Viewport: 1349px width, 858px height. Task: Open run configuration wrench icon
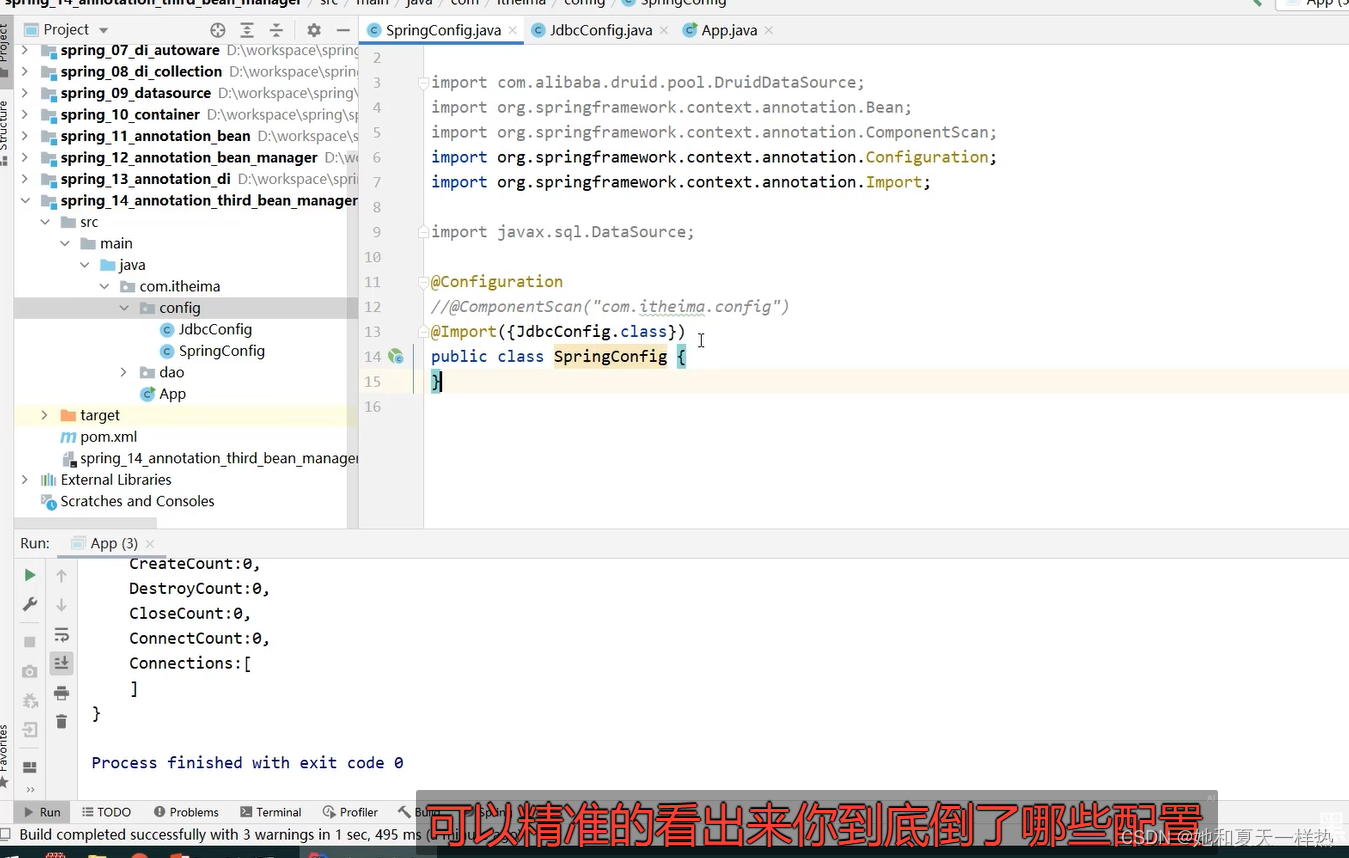coord(30,605)
